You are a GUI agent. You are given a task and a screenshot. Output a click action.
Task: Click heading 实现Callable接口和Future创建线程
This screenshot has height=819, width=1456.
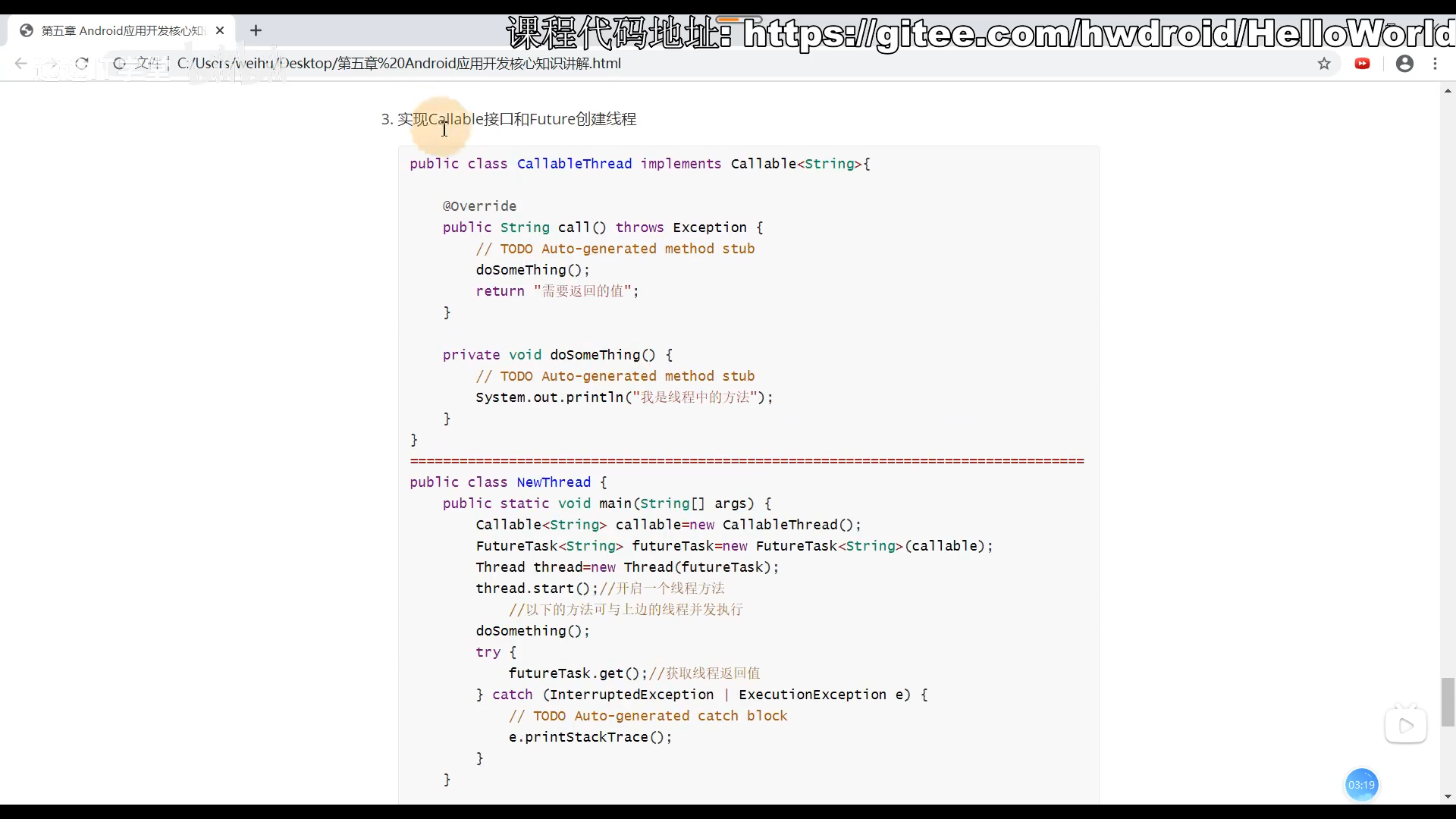point(516,119)
